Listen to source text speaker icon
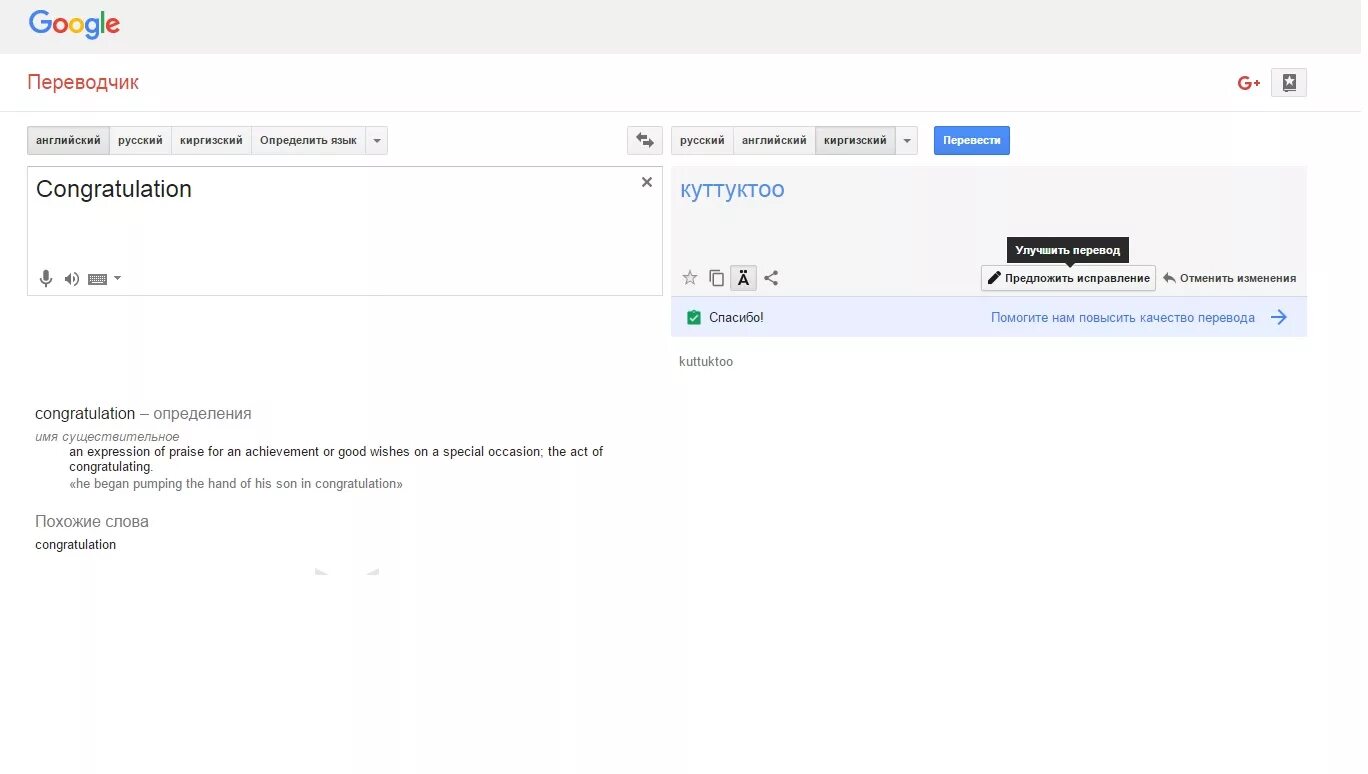1368x774 pixels. click(x=72, y=279)
